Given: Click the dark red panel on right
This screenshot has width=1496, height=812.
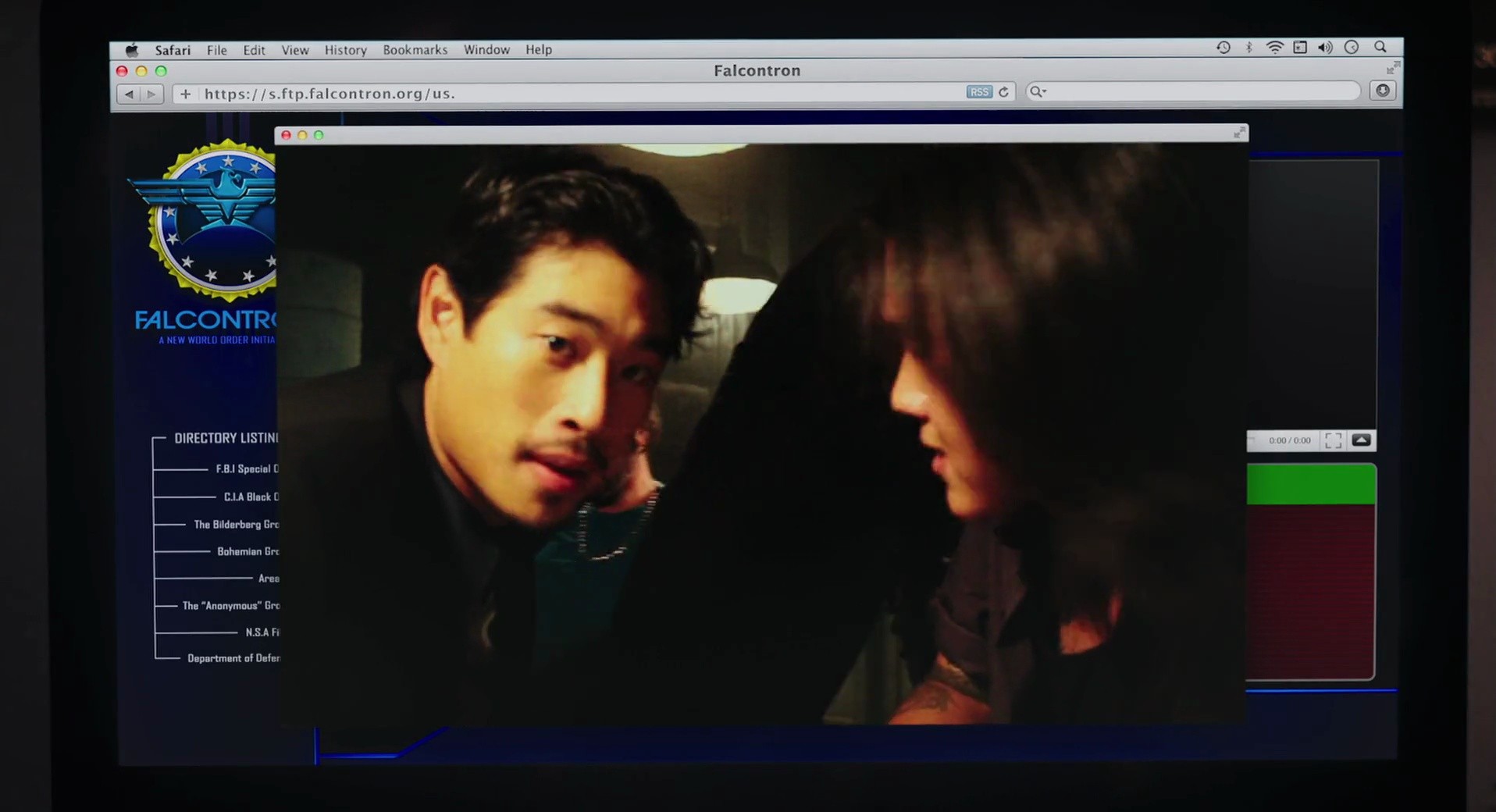Looking at the screenshot, I should coord(1311,592).
